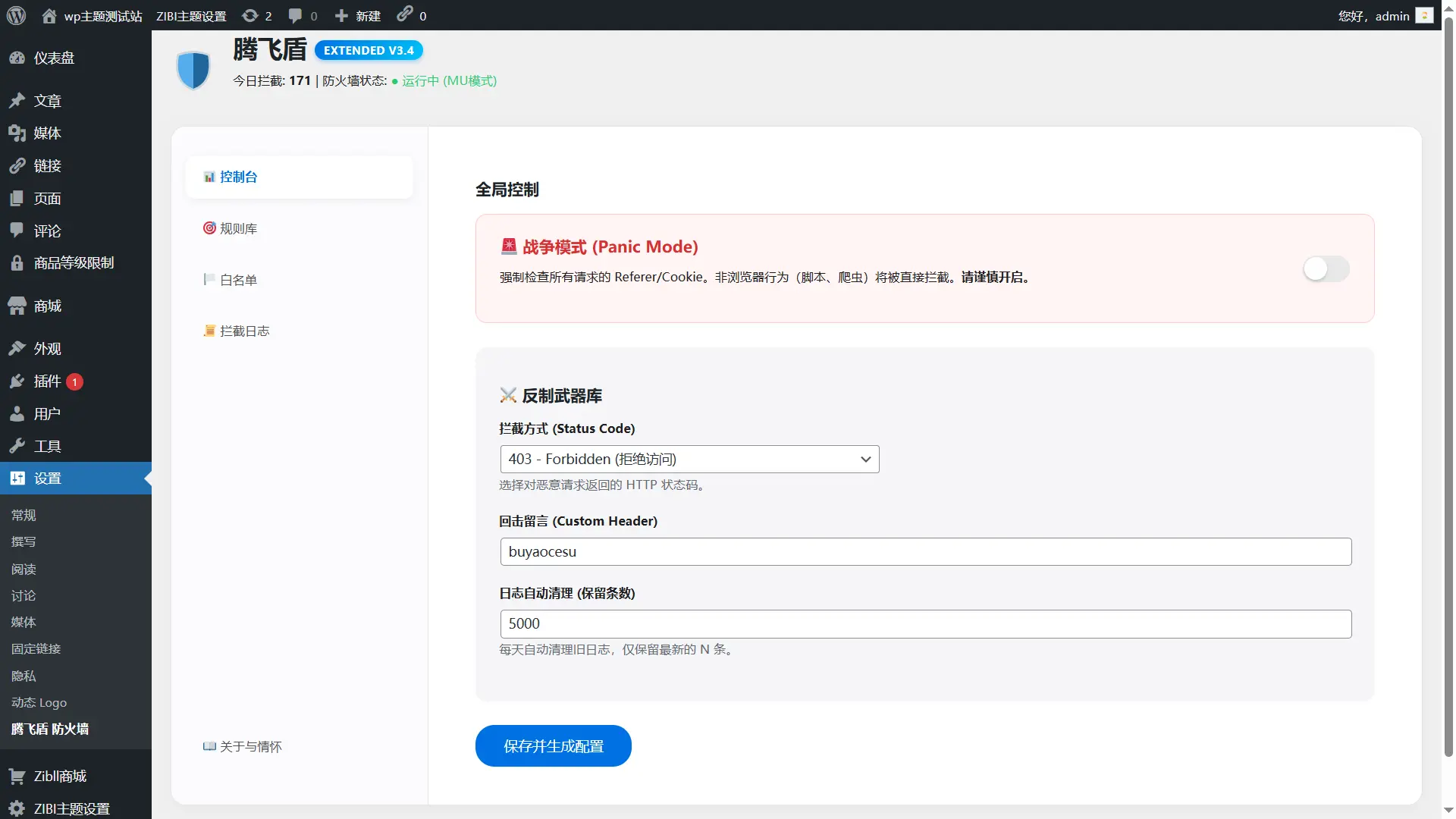Open the 媒体 media library icon

coord(18,133)
